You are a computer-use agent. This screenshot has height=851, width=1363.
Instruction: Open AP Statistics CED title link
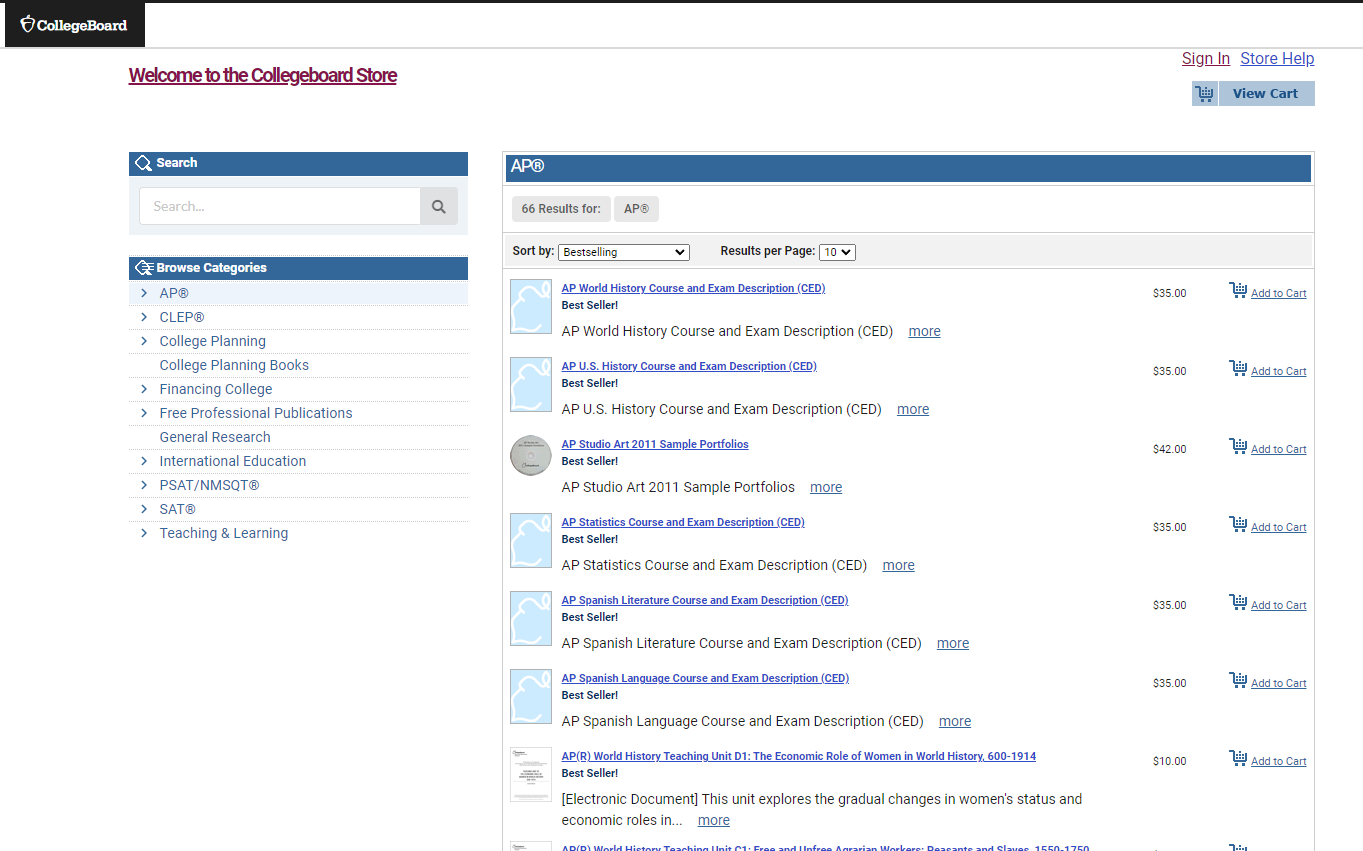pyautogui.click(x=683, y=522)
